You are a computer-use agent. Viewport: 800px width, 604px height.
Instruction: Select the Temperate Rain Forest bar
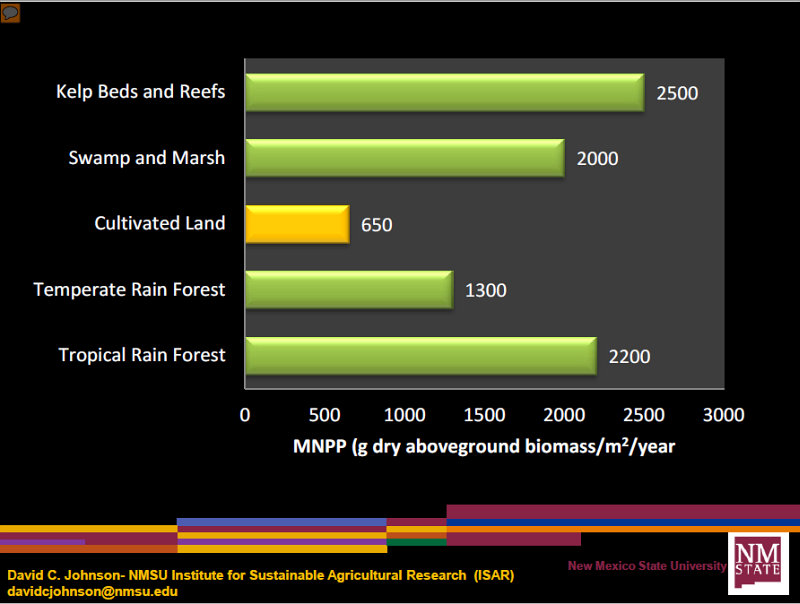coord(348,290)
